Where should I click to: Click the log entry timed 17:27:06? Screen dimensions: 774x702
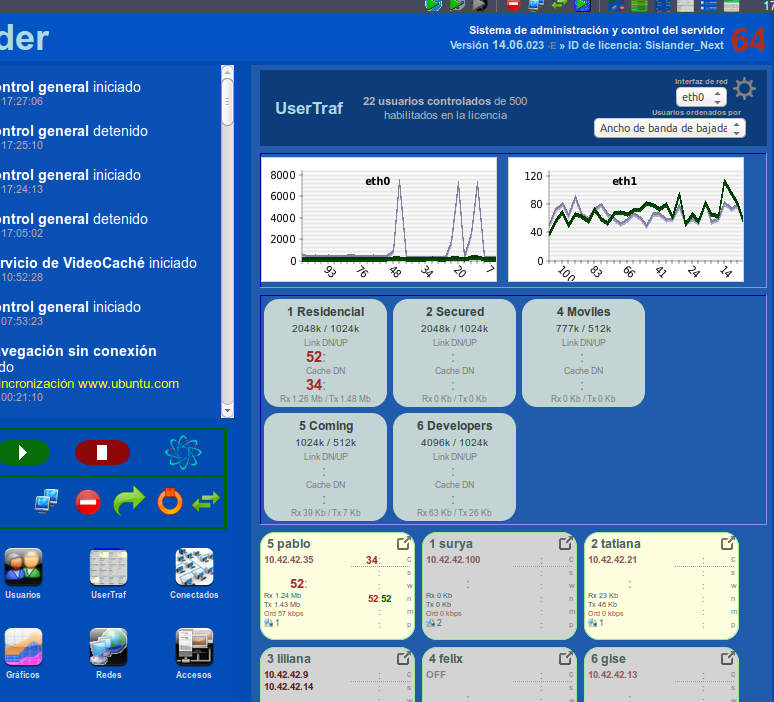pos(71,93)
